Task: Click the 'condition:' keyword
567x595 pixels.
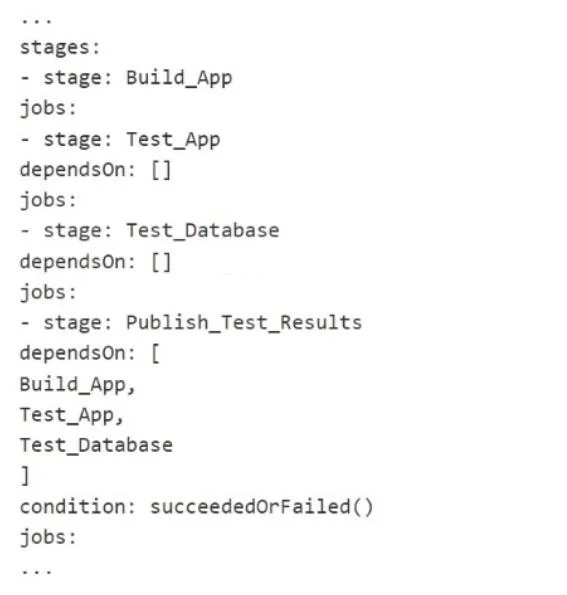Action: [77, 507]
